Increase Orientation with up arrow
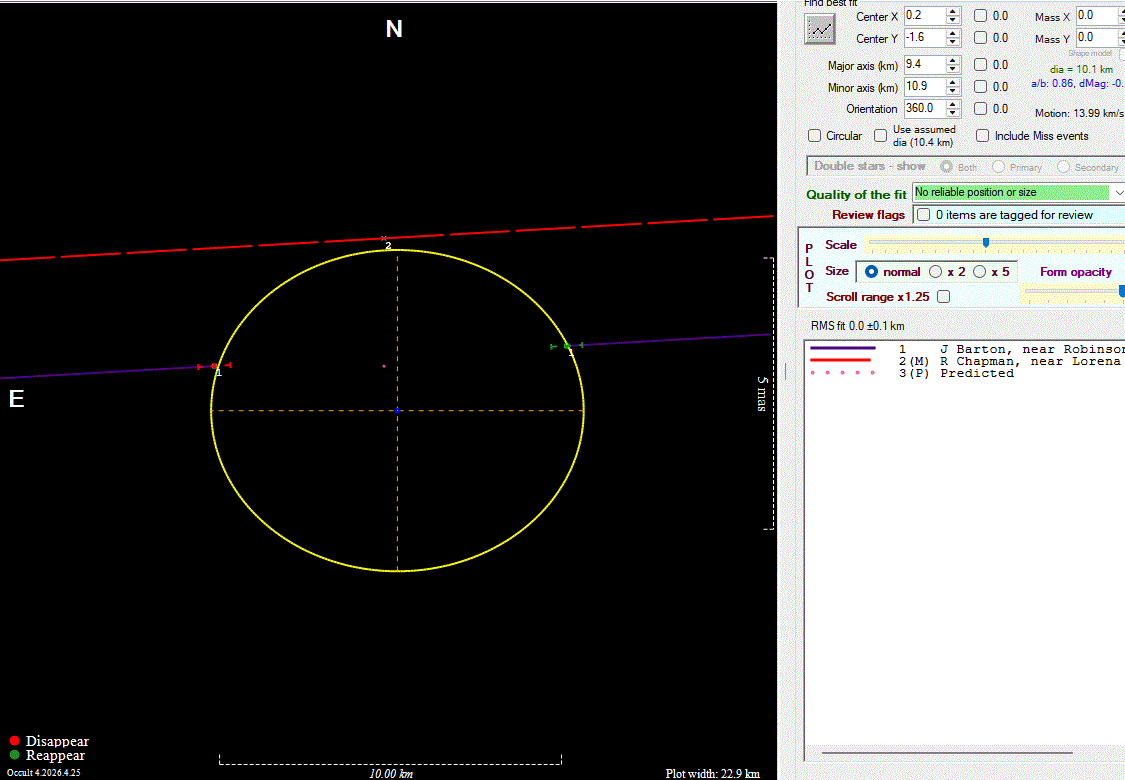Screen dimensions: 1125x780 (x=953, y=105)
